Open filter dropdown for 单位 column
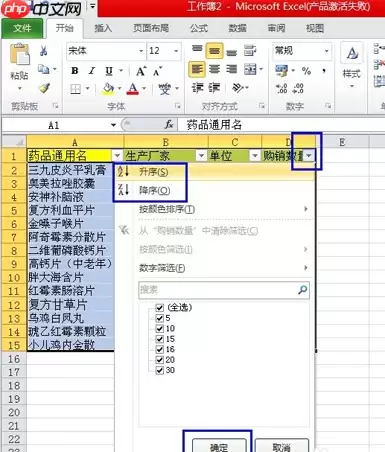385x452 pixels. point(255,155)
